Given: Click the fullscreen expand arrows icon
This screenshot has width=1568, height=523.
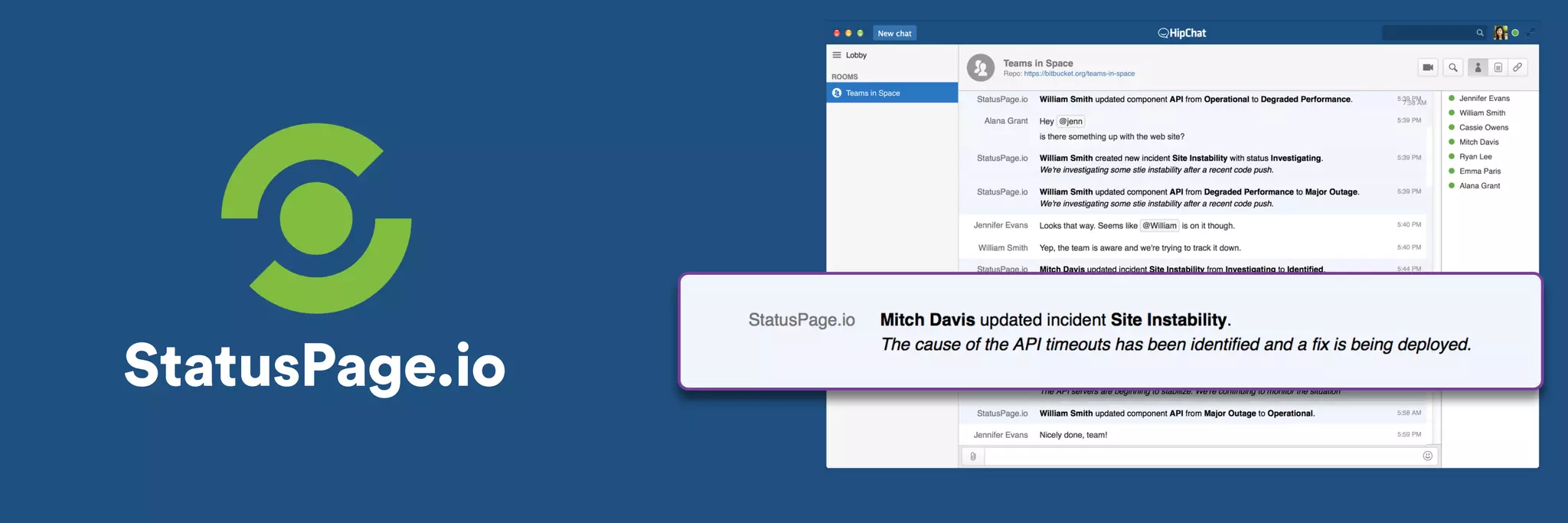Looking at the screenshot, I should point(1530,33).
